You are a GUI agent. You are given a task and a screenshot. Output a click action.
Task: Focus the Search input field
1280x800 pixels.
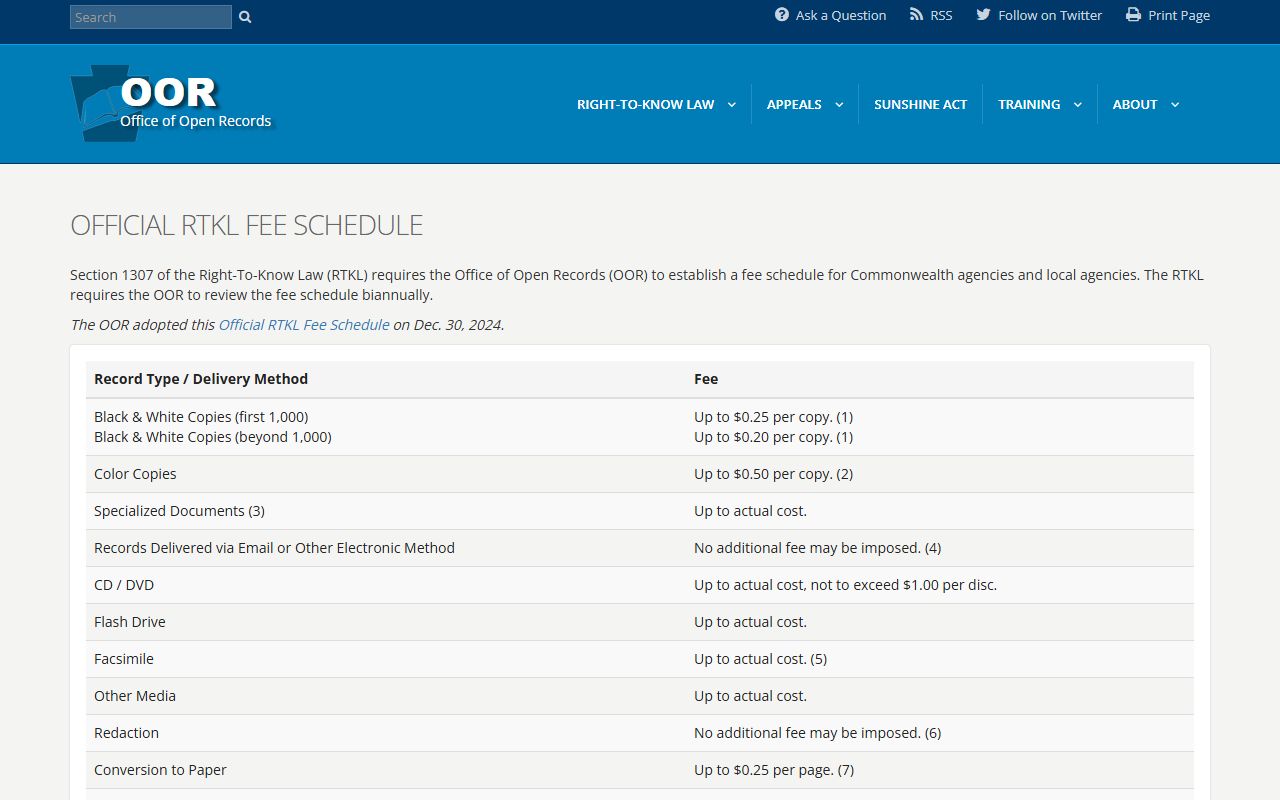(150, 17)
